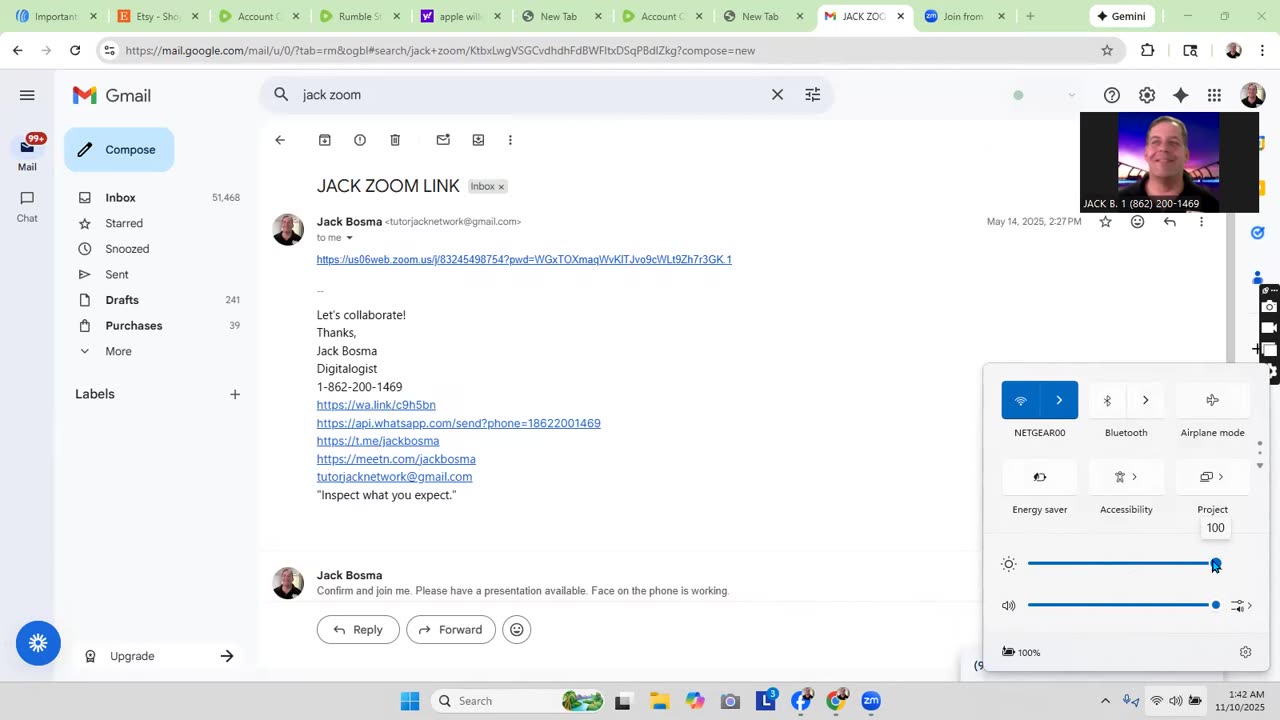Adjust the brightness slider
1280x720 pixels.
pos(1122,564)
